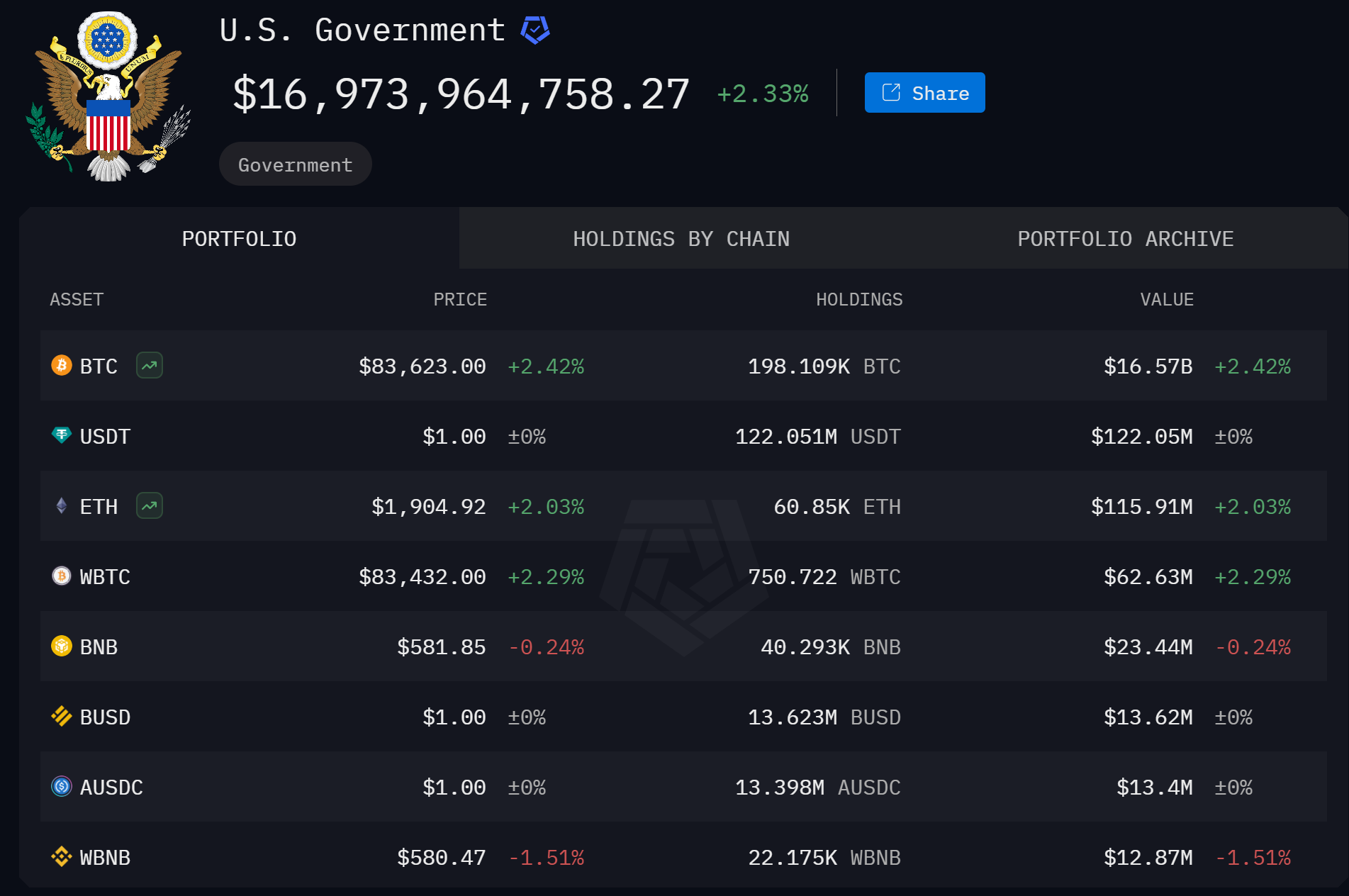Click the PRICE column header

(x=460, y=300)
